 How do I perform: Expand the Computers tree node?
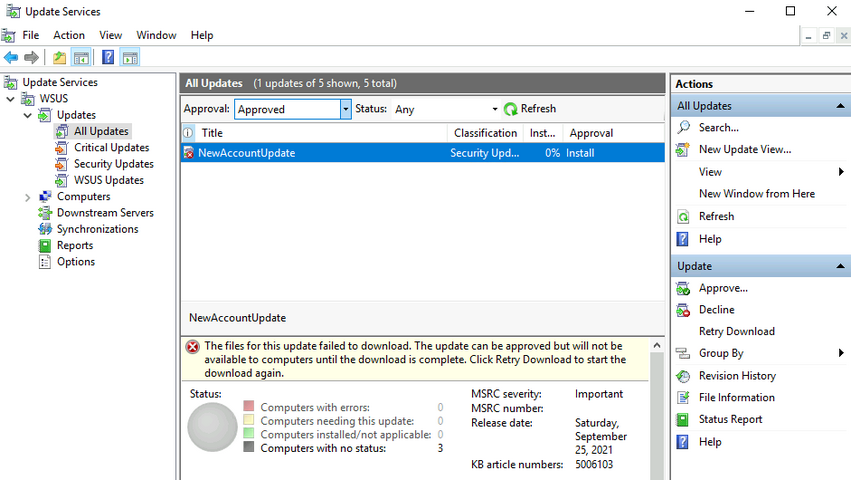(x=27, y=198)
